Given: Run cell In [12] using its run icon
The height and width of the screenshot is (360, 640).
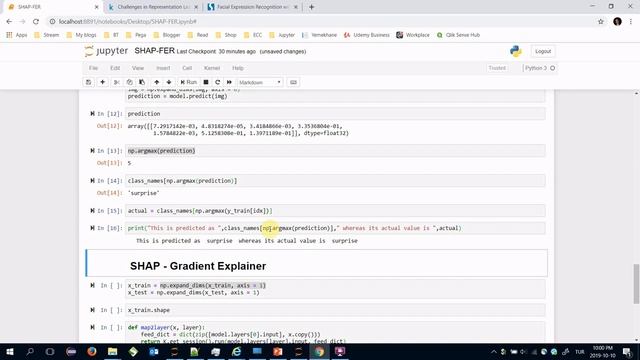Looking at the screenshot, I should [x=92, y=114].
